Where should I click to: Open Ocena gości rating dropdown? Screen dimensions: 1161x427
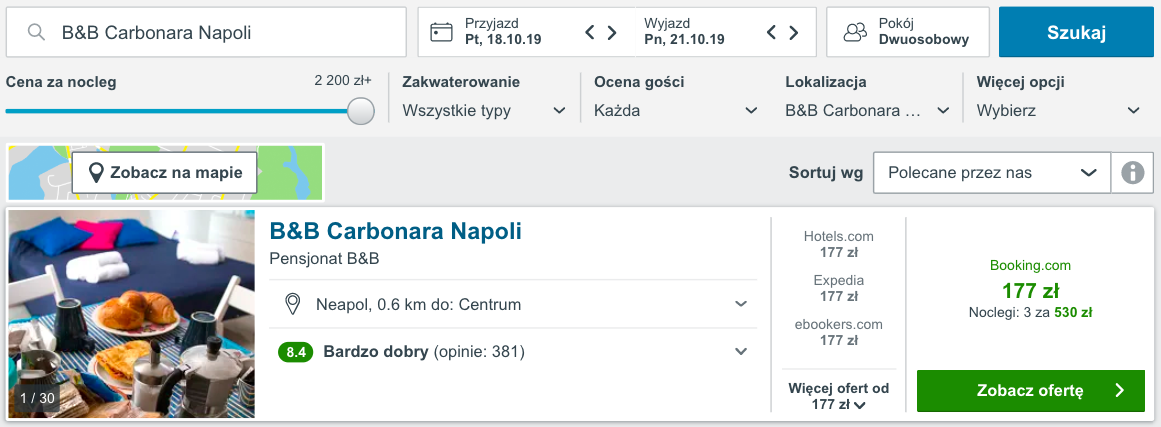[x=675, y=110]
